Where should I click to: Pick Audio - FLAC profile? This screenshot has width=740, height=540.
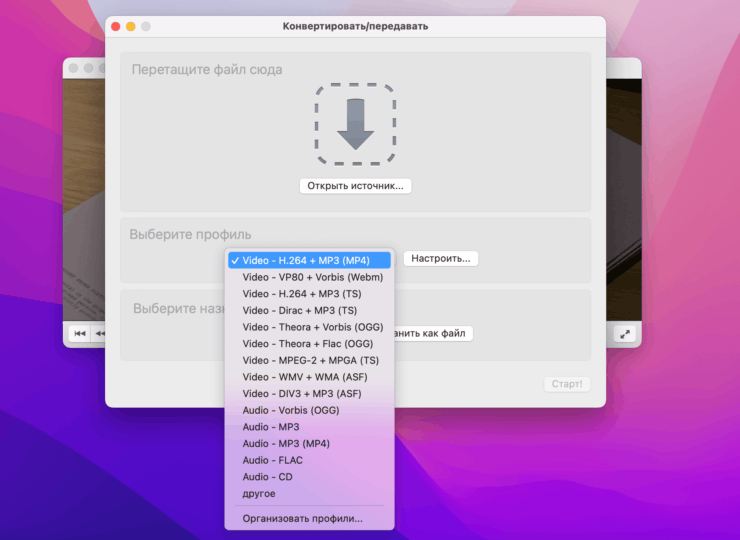coord(309,460)
